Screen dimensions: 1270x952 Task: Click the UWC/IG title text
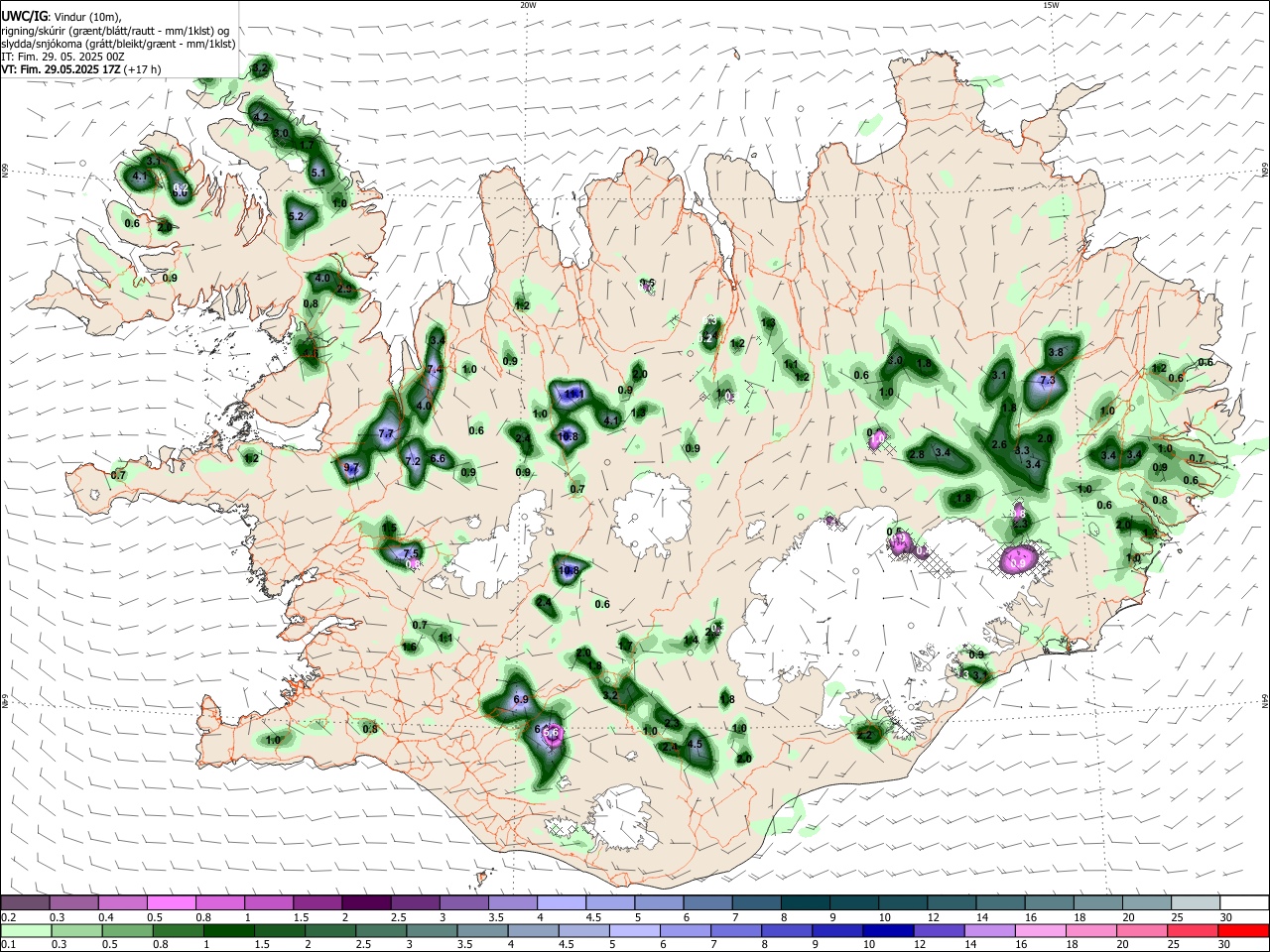tap(24, 16)
